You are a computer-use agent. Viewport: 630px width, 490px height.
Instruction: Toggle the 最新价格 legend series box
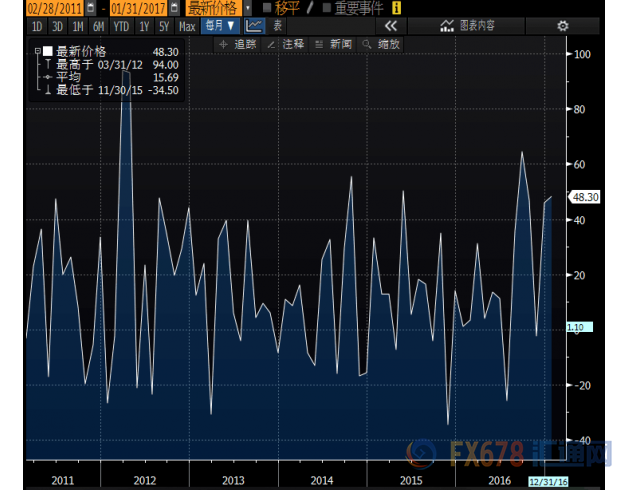click(47, 50)
